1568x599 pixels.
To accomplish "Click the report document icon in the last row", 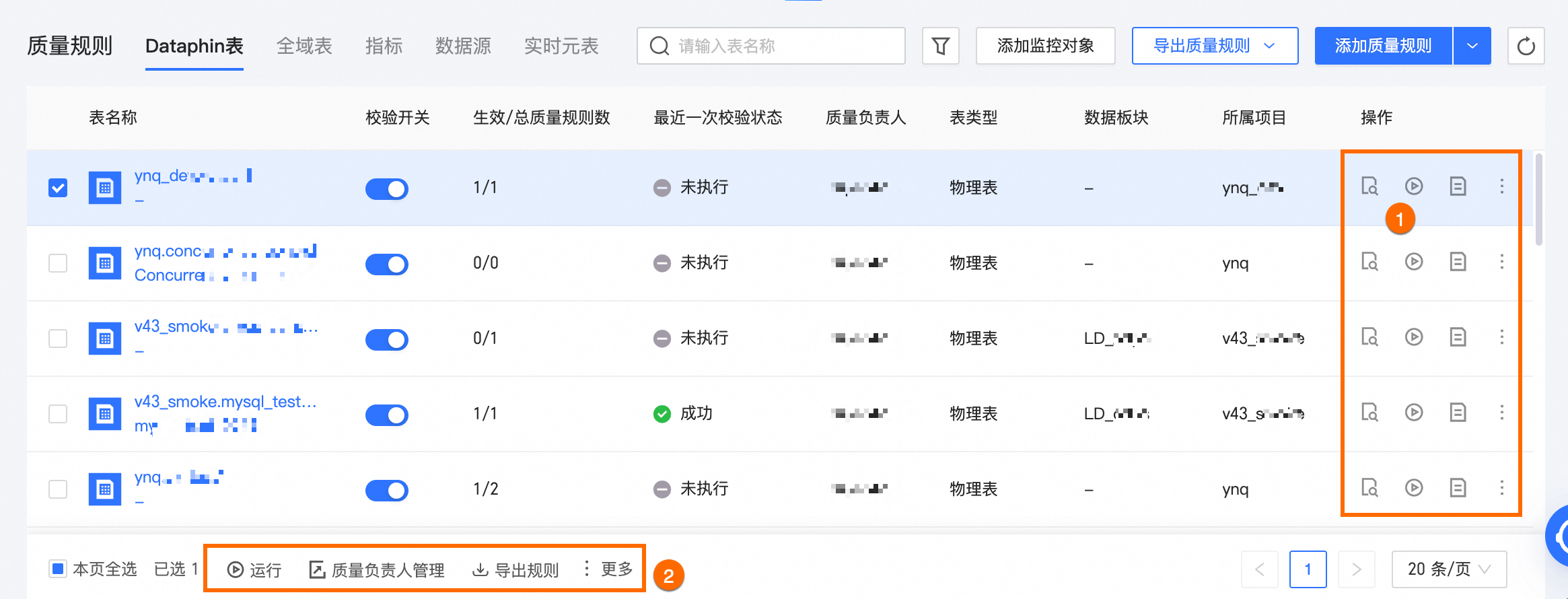I will pyautogui.click(x=1458, y=488).
